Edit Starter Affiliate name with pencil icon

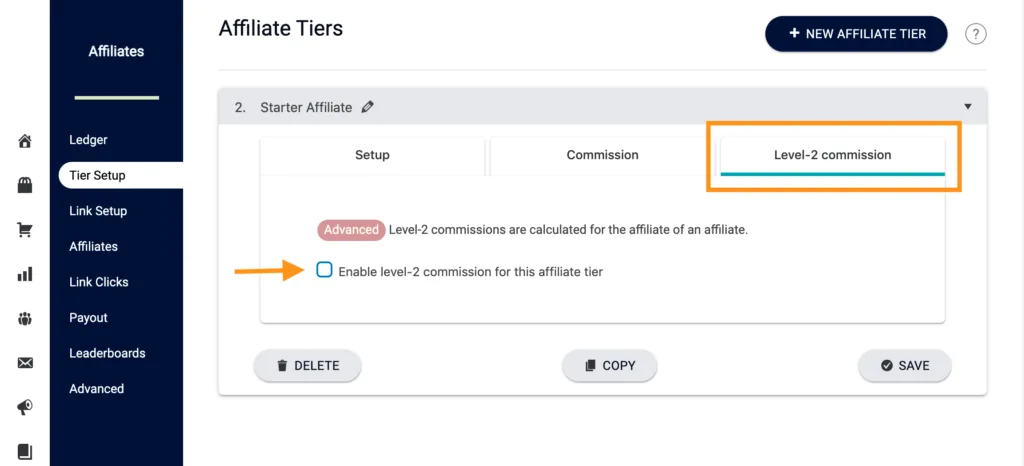pyautogui.click(x=368, y=107)
